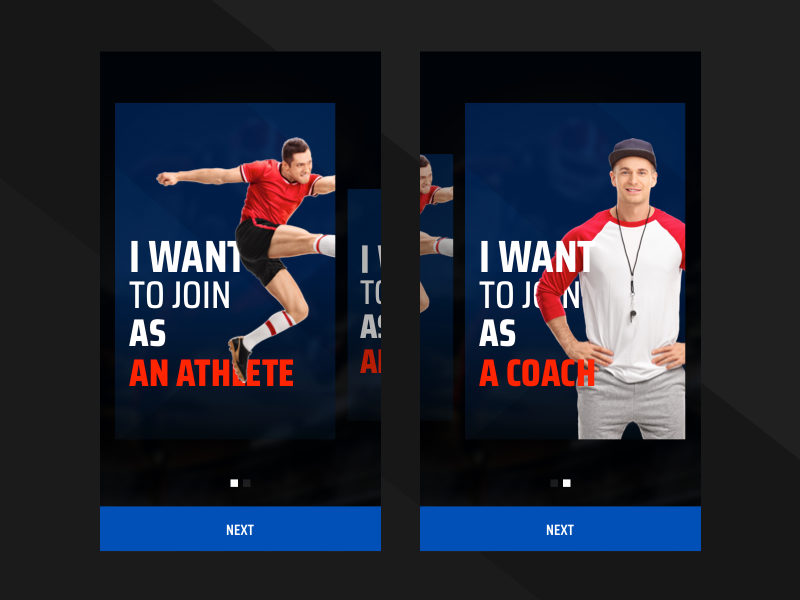Select the active white dot on athlete screen
The height and width of the screenshot is (600, 800).
point(234,483)
